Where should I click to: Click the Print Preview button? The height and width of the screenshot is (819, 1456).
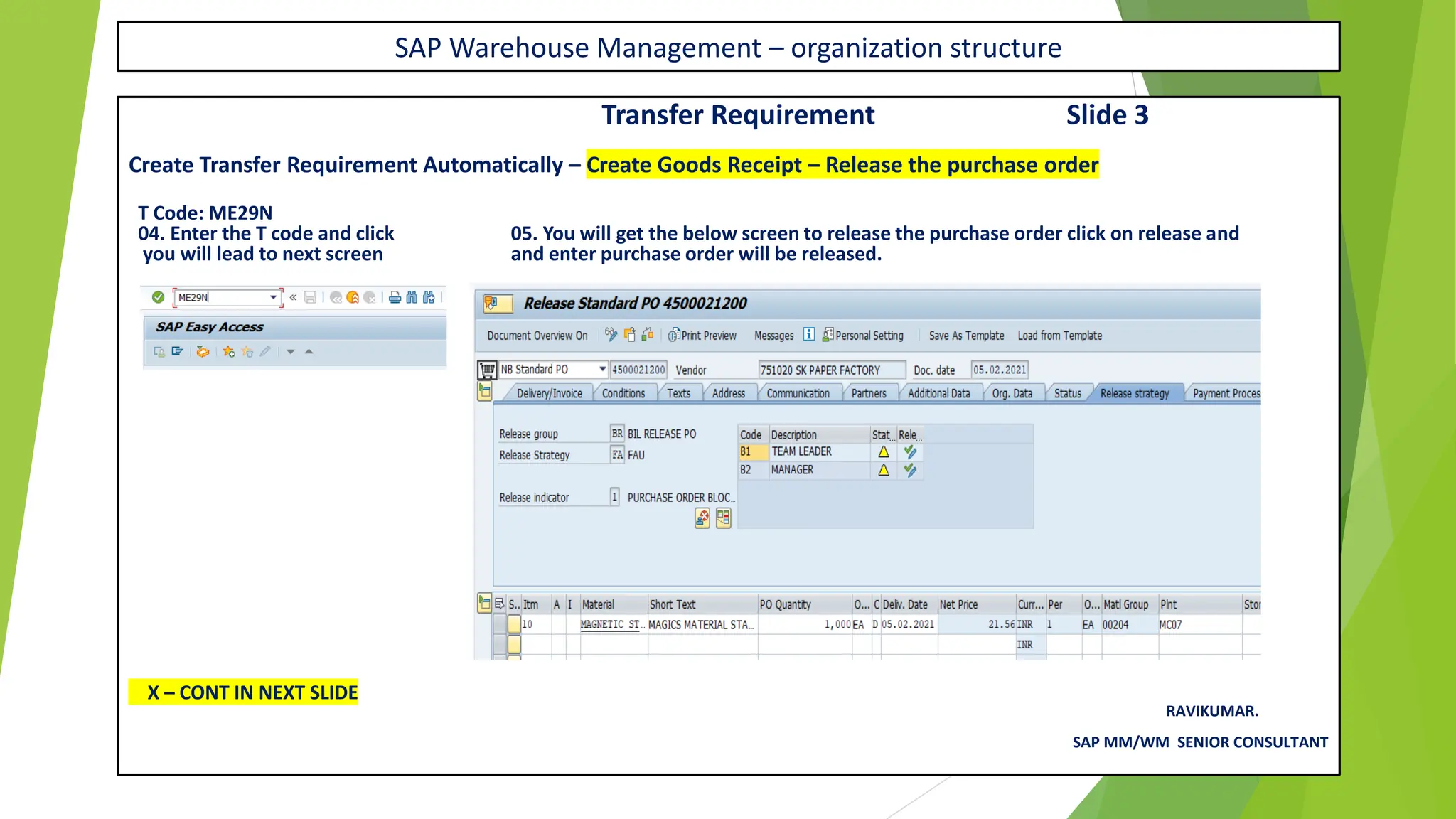tap(702, 336)
